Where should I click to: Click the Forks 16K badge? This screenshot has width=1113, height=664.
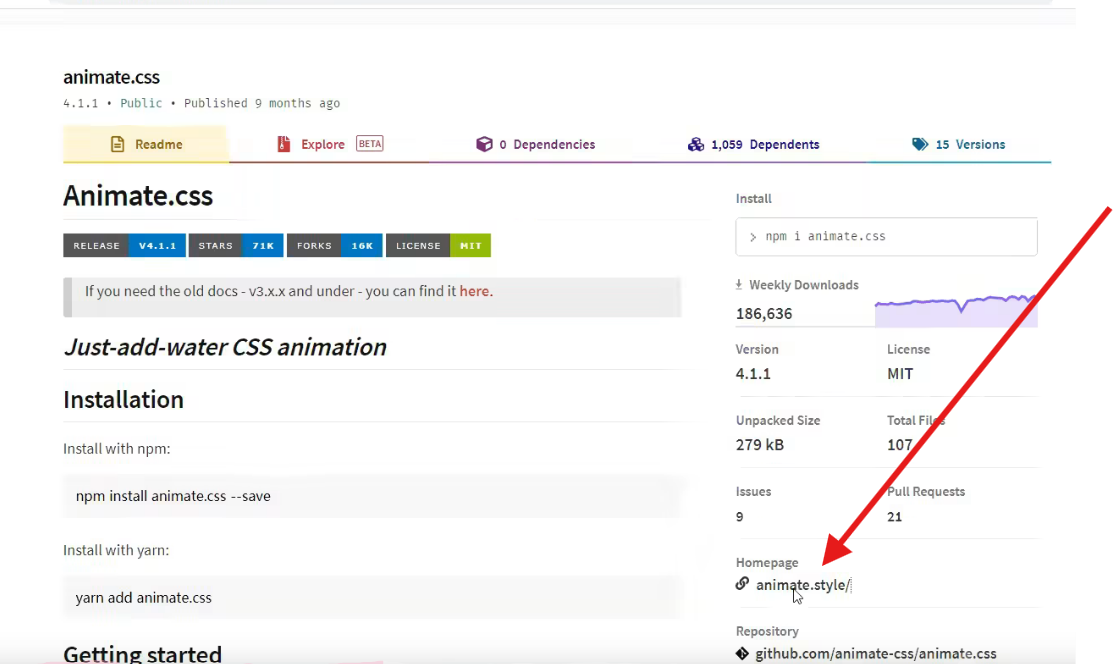(334, 246)
